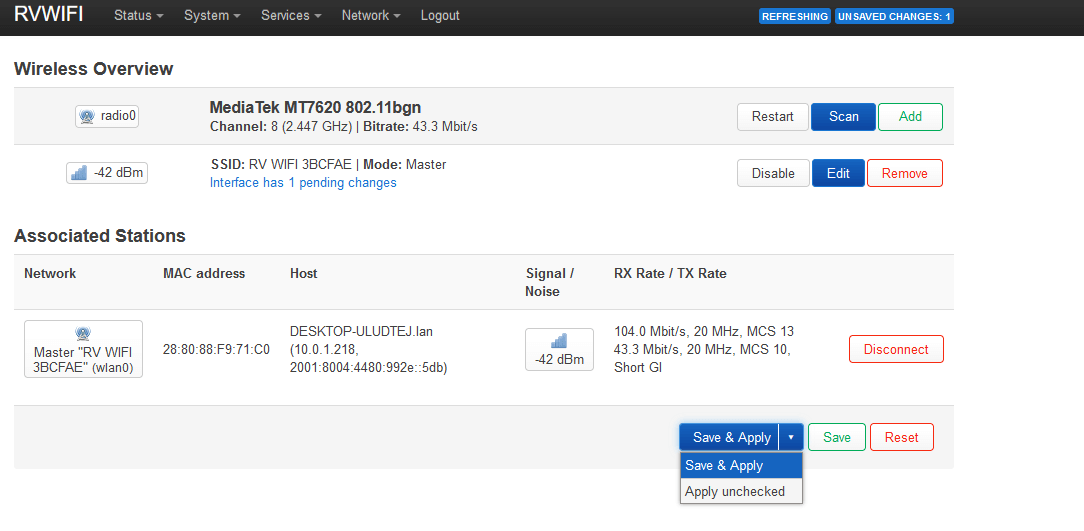Select Save & Apply from the dropdown list
Viewport: 1084px width, 531px height.
724,465
